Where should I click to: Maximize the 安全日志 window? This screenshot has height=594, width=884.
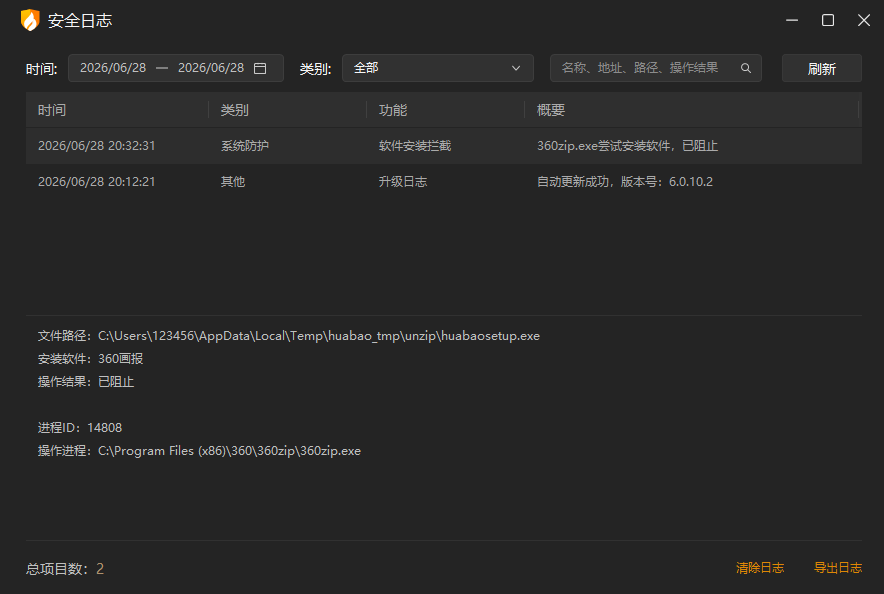pyautogui.click(x=828, y=20)
